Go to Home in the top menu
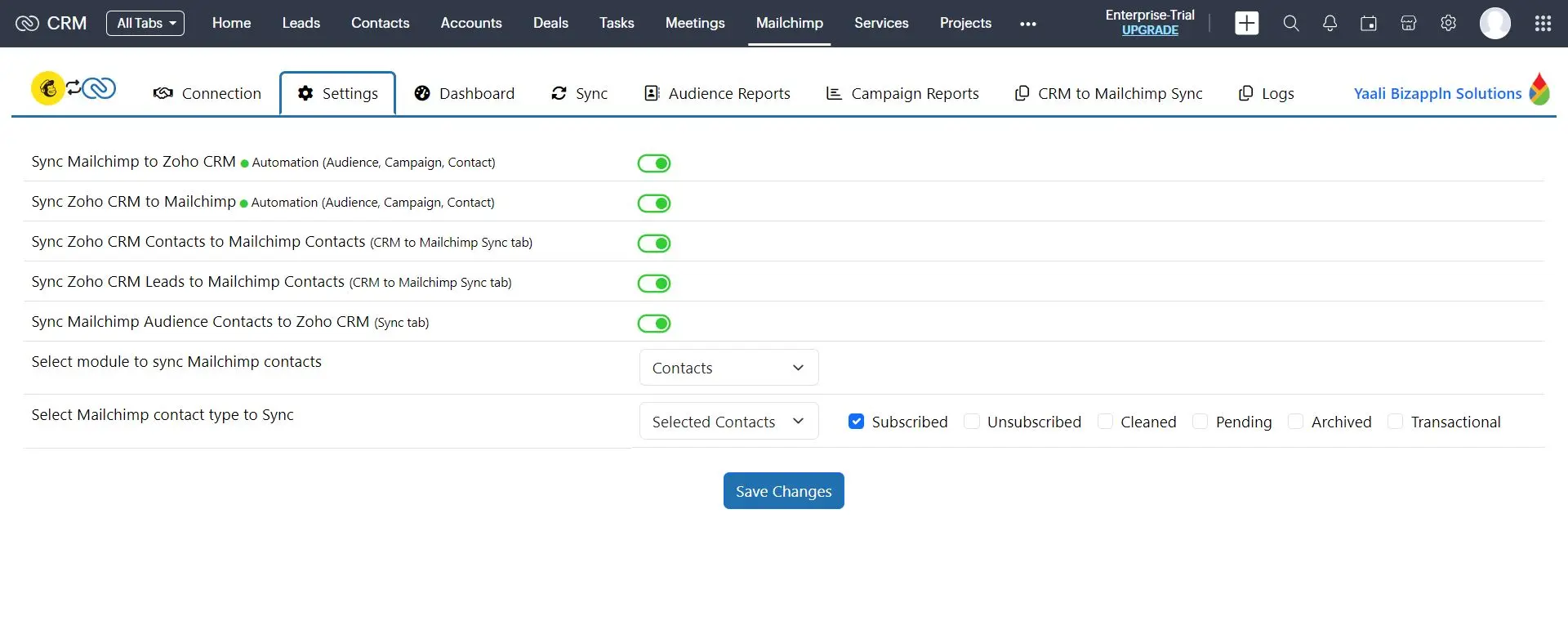The width and height of the screenshot is (1568, 621). [231, 23]
